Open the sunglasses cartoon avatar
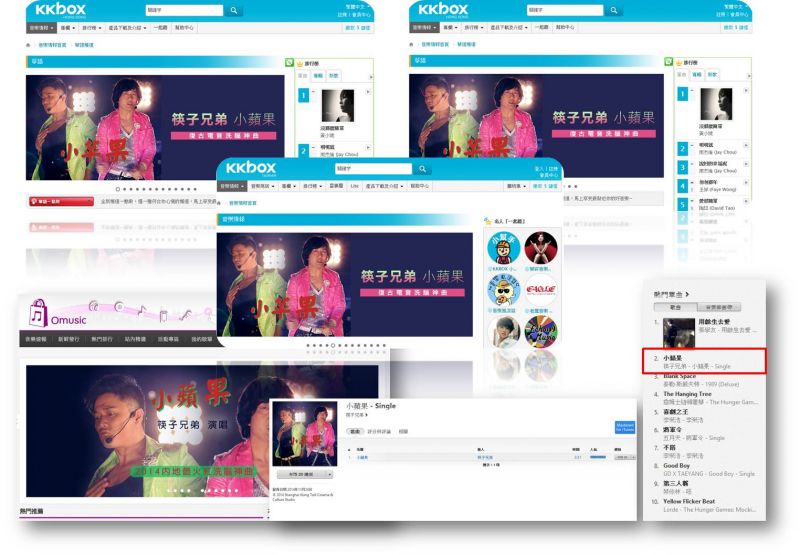Viewport: 800px width, 555px height. click(x=504, y=290)
